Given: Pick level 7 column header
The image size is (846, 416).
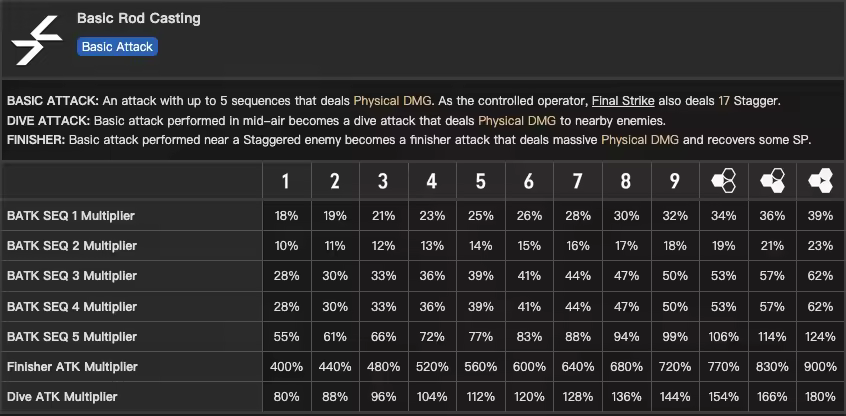Looking at the screenshot, I should click(578, 181).
